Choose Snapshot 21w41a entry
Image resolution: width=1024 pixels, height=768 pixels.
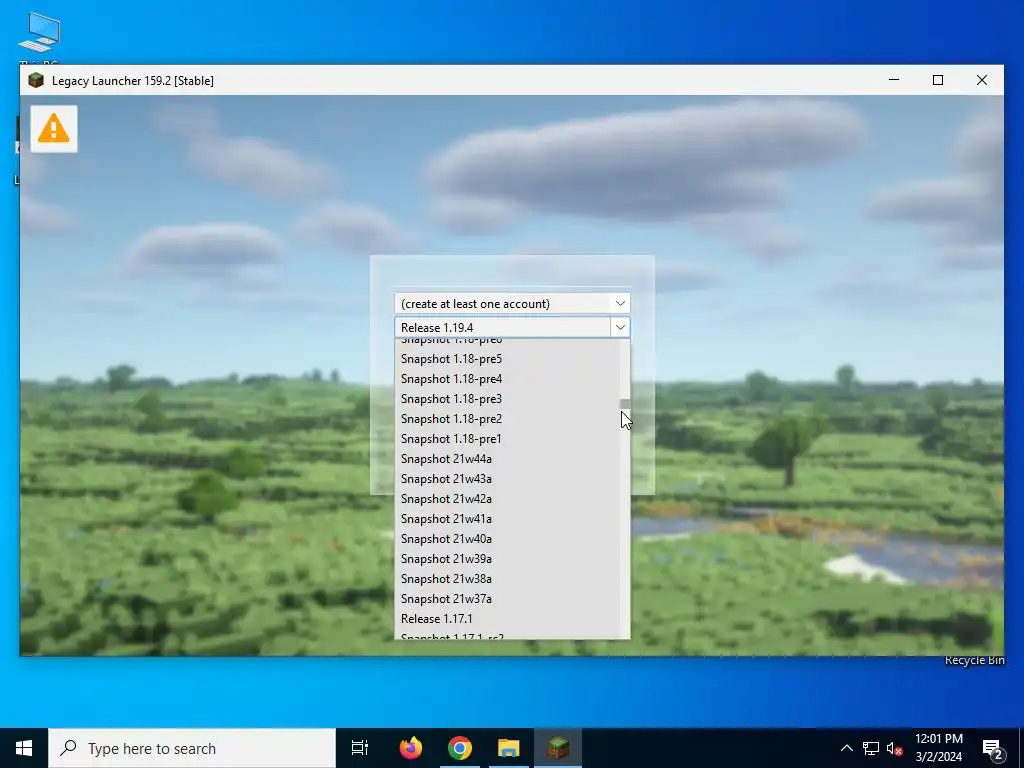click(507, 519)
